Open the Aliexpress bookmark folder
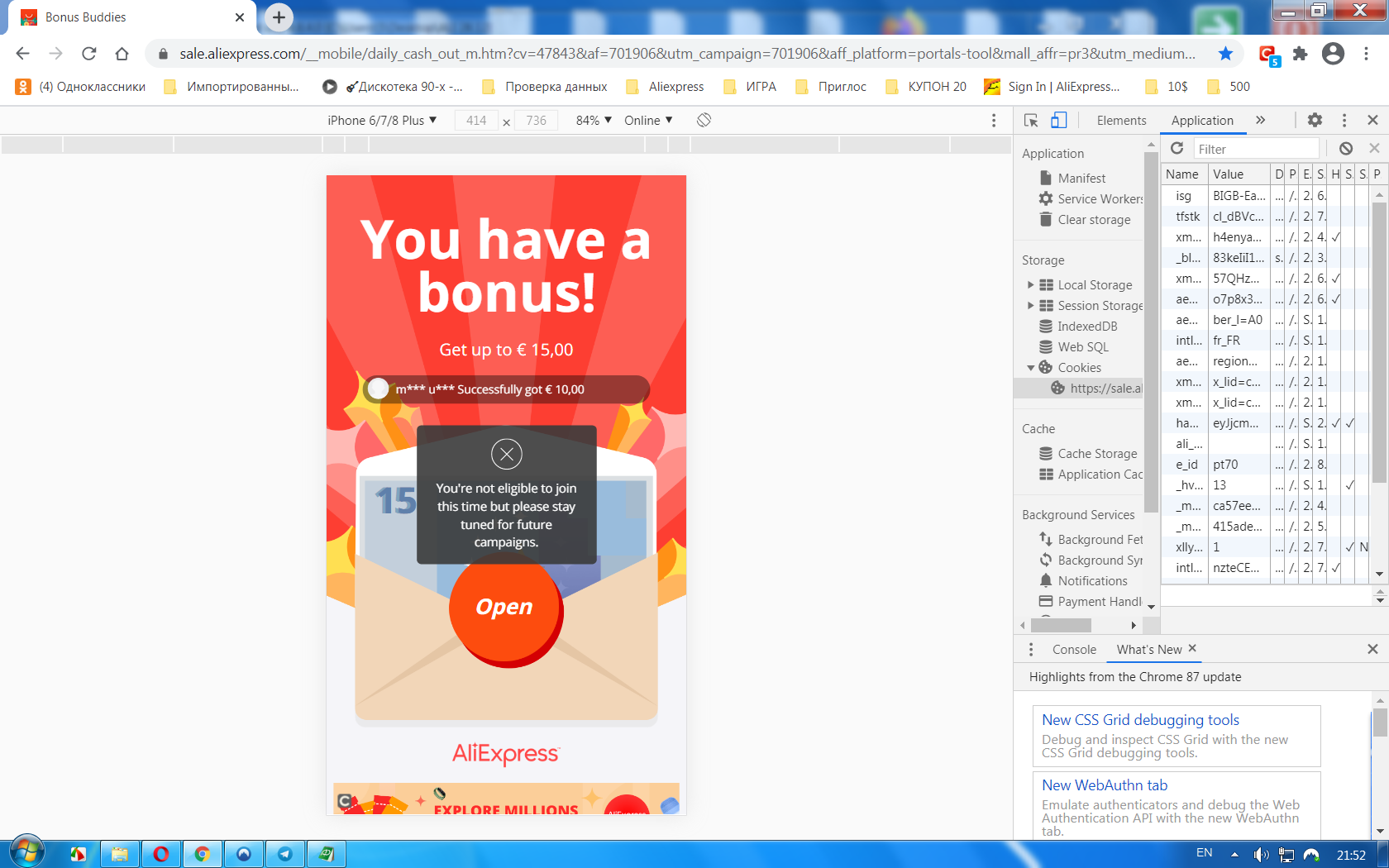The image size is (1389, 868). click(x=665, y=87)
